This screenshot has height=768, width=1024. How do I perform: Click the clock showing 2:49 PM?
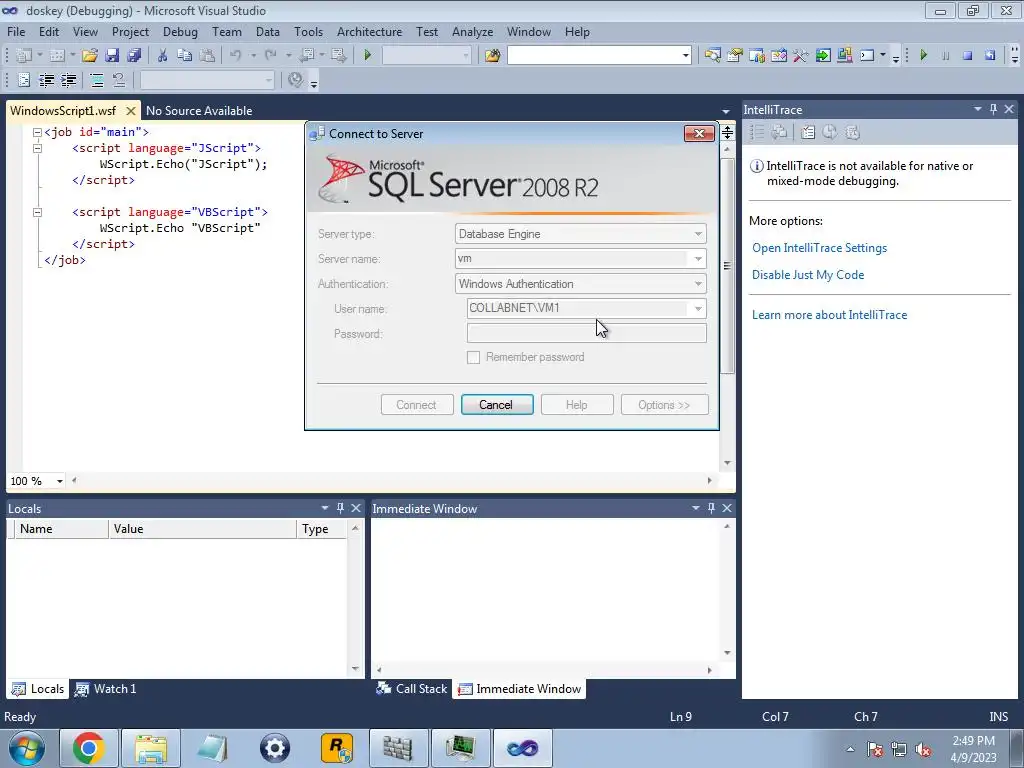point(973,741)
